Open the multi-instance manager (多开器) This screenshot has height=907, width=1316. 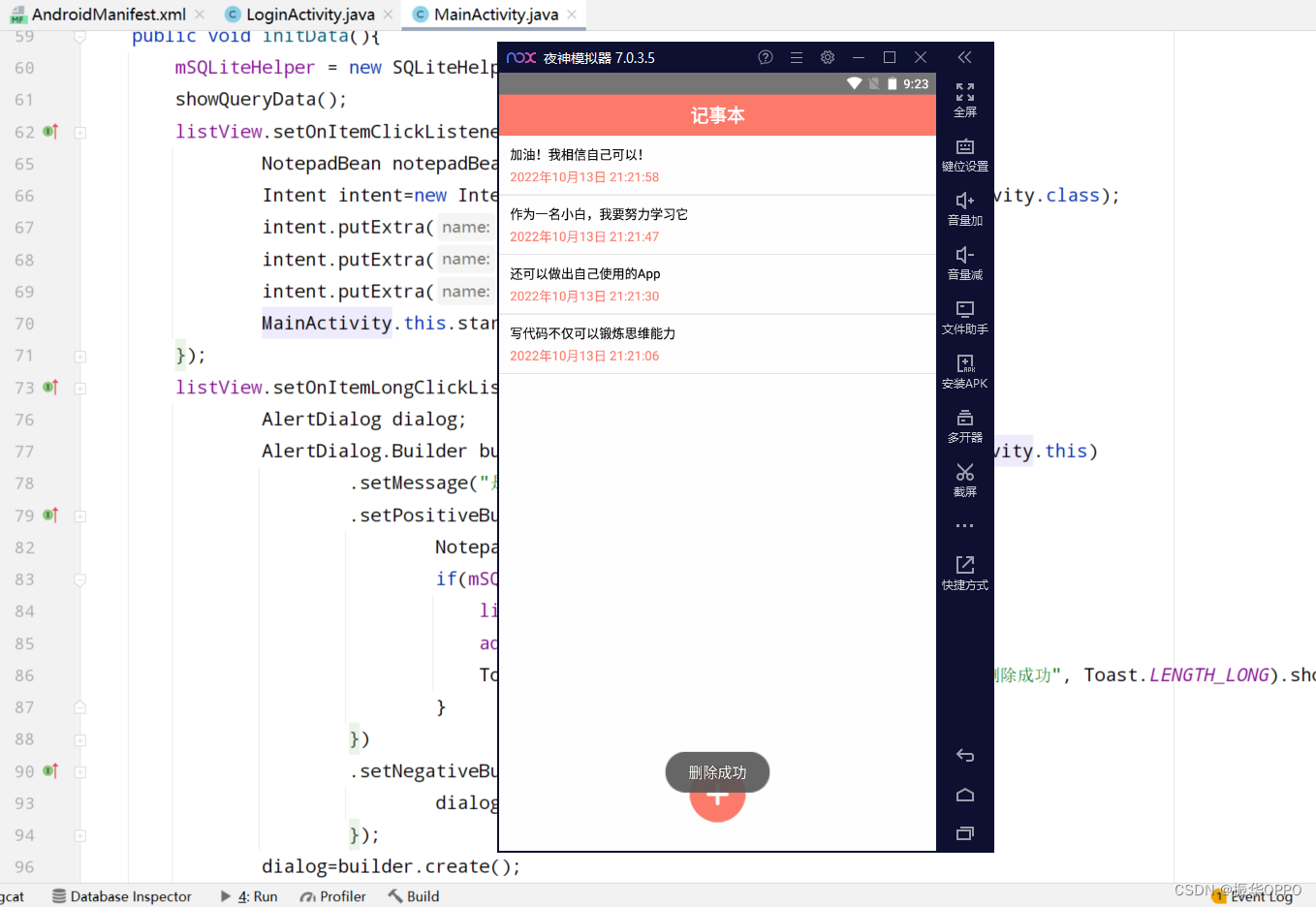(x=965, y=425)
